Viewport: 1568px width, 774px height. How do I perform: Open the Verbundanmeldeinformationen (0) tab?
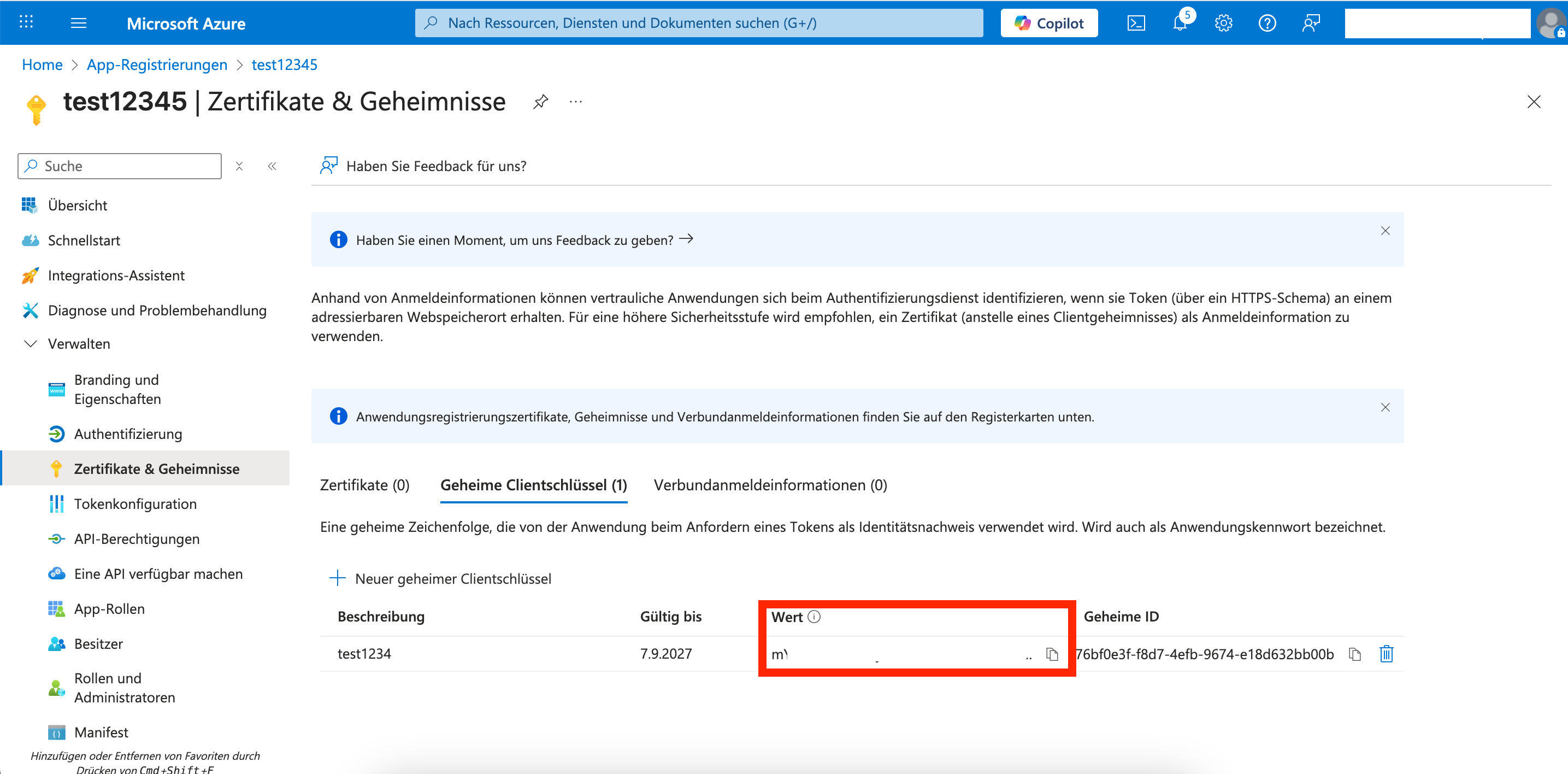pyautogui.click(x=770, y=485)
